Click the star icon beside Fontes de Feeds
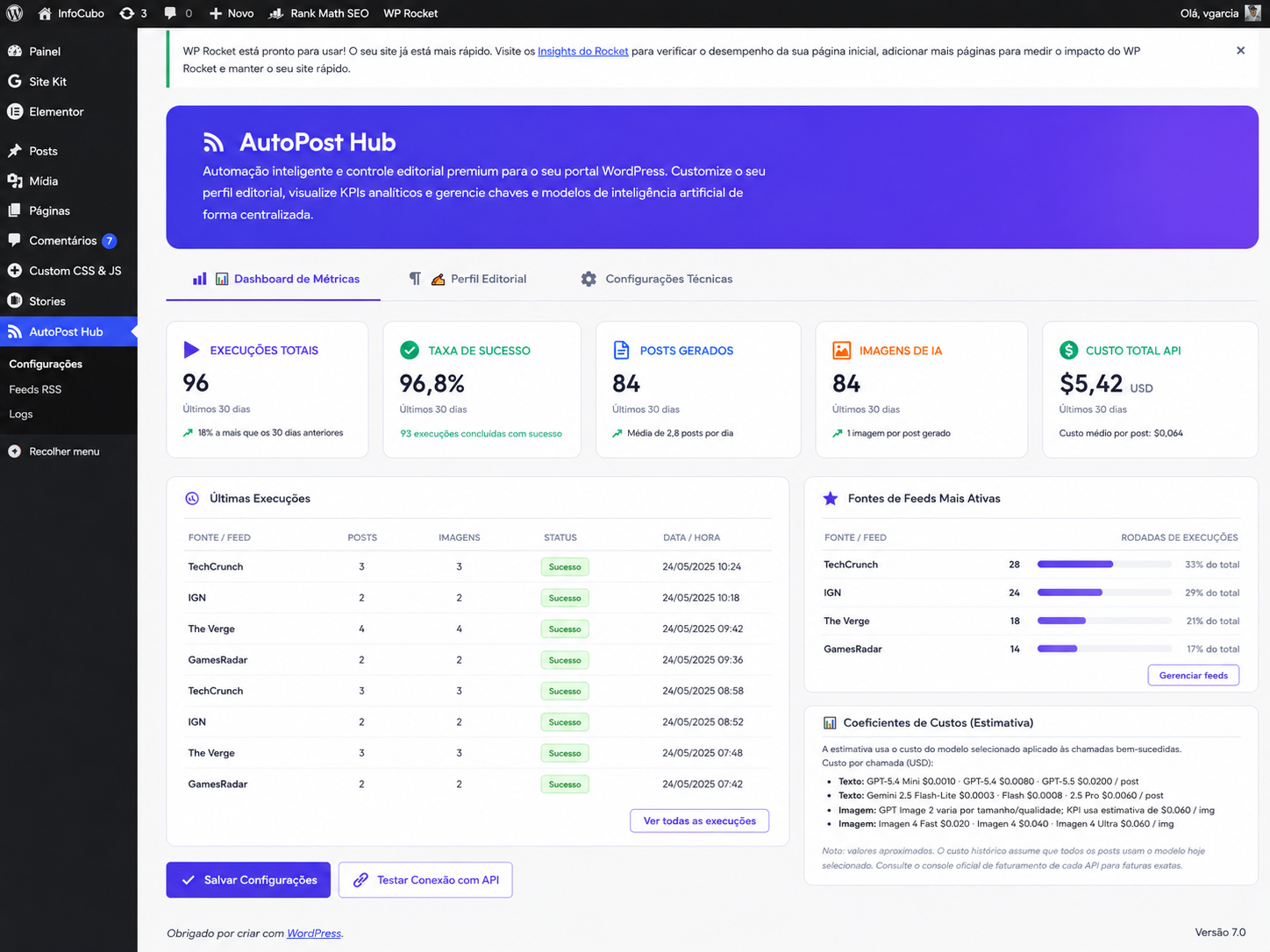The image size is (1270, 952). (830, 498)
